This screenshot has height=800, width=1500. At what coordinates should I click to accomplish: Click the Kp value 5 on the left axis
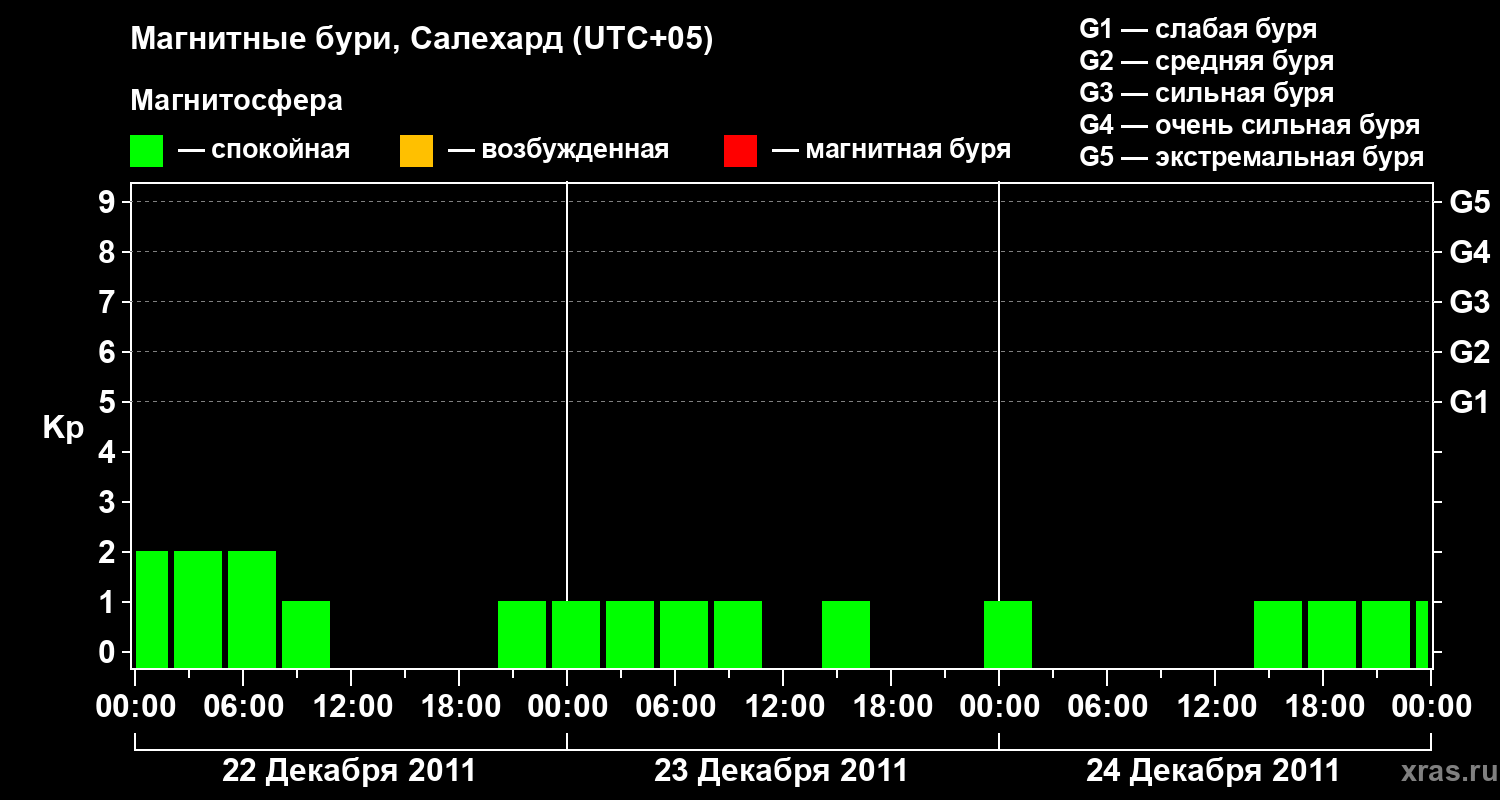tap(109, 402)
